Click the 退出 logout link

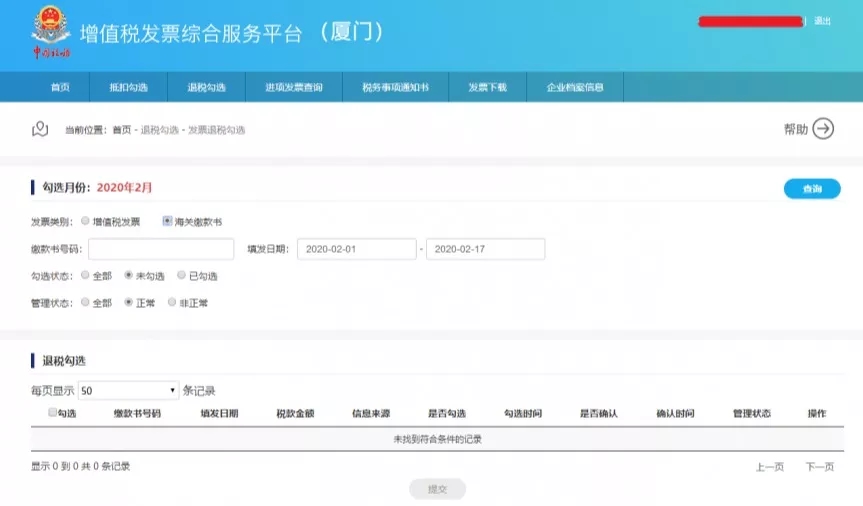(822, 21)
